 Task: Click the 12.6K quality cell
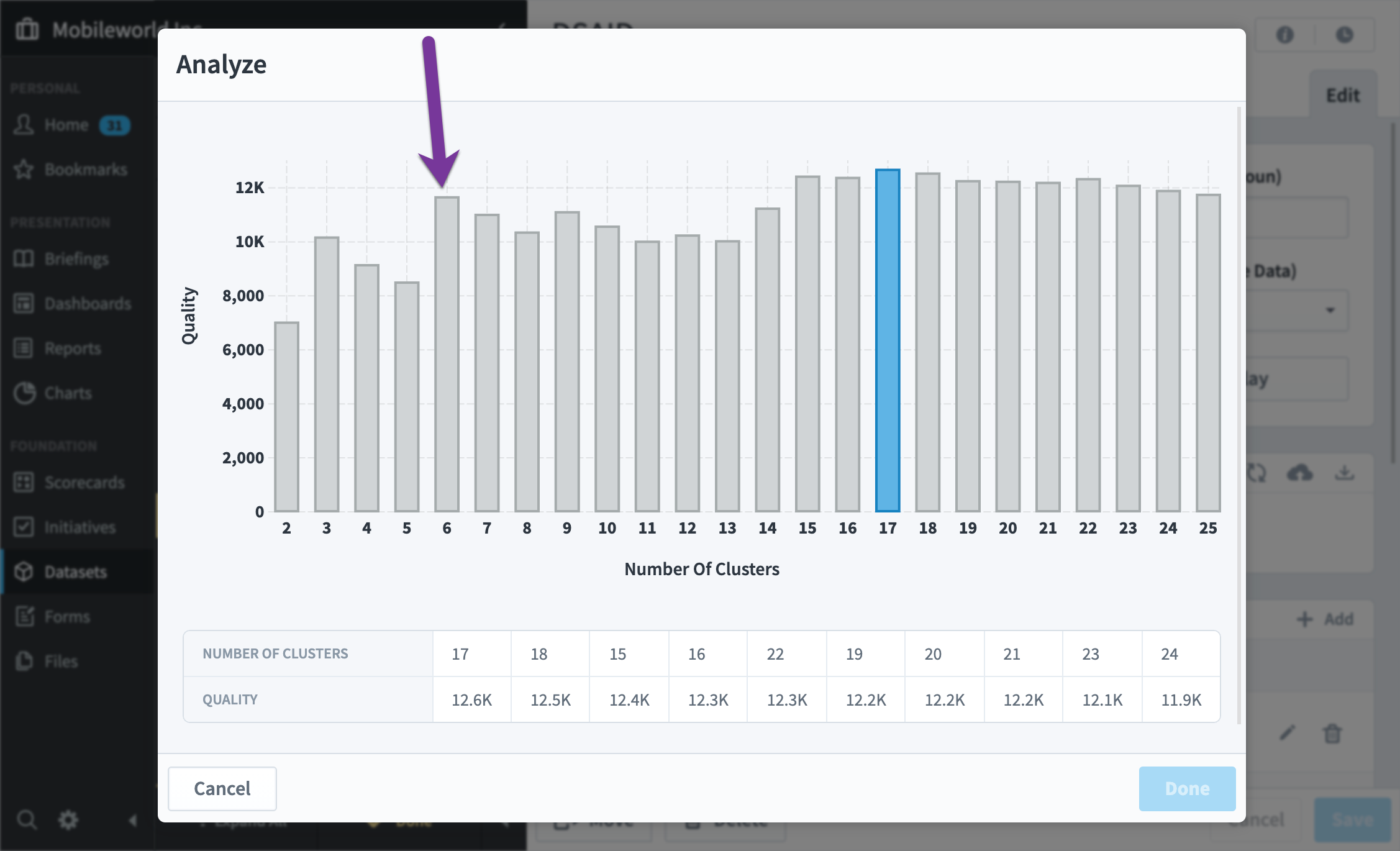click(471, 699)
